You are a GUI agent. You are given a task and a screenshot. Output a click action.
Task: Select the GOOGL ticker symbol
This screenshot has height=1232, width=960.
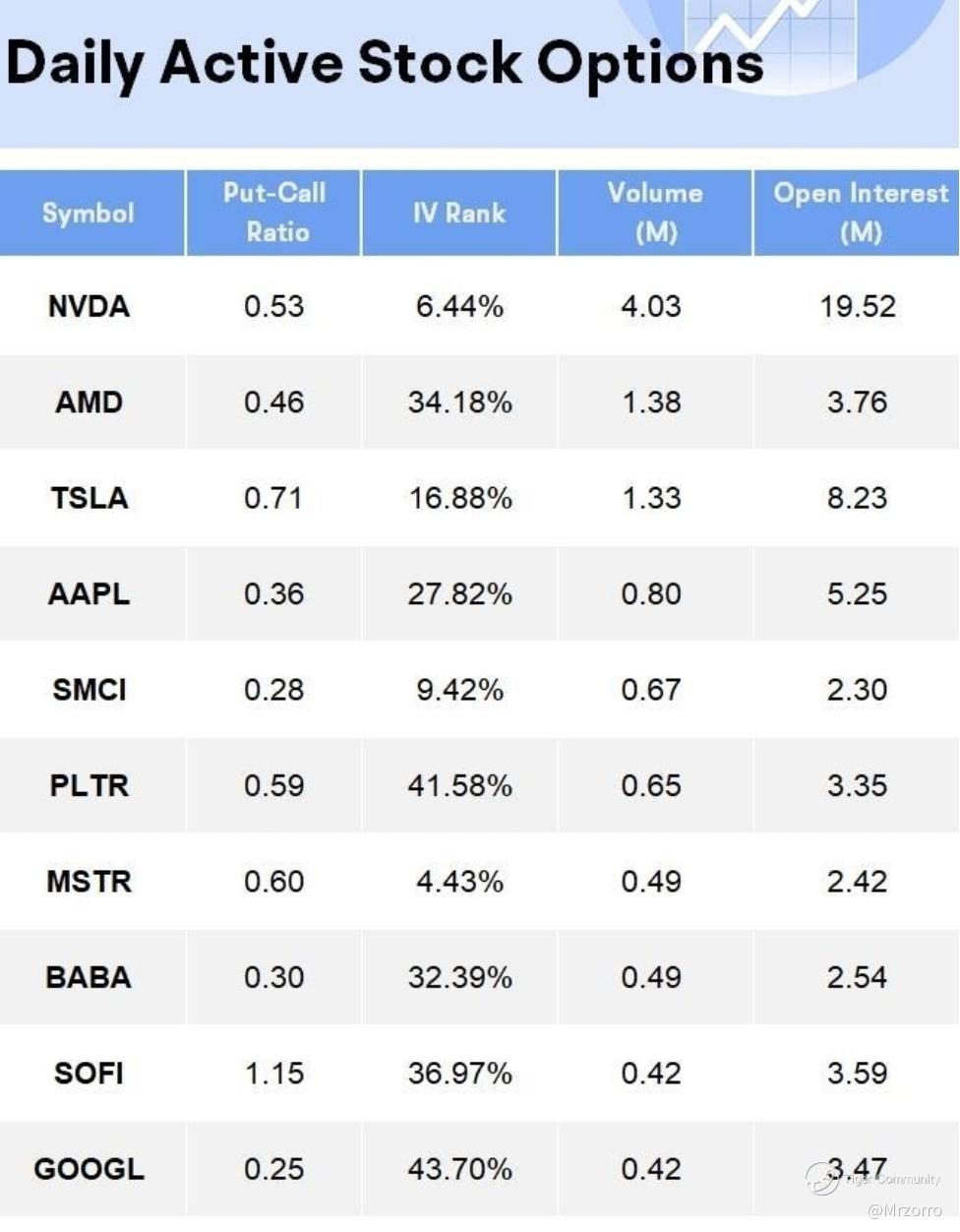[89, 1169]
